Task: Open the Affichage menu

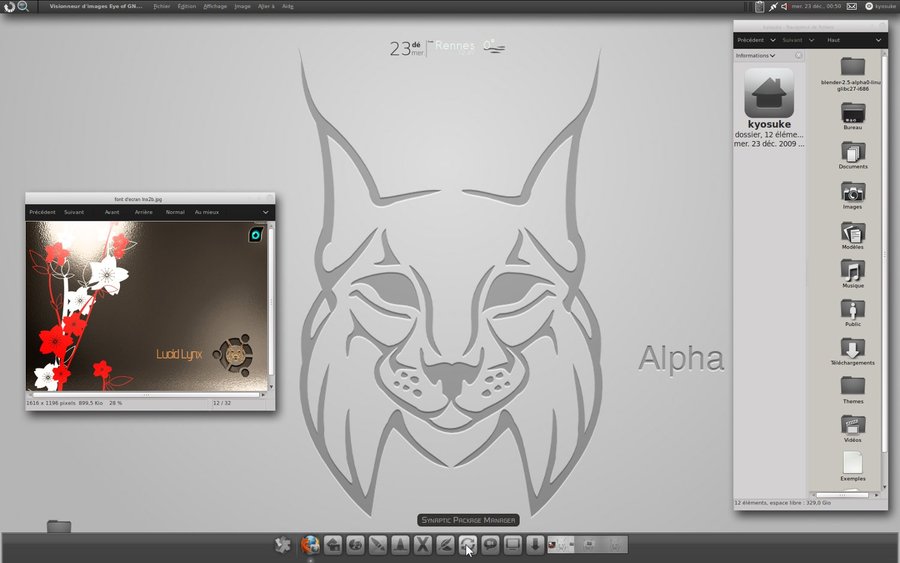Action: point(215,6)
